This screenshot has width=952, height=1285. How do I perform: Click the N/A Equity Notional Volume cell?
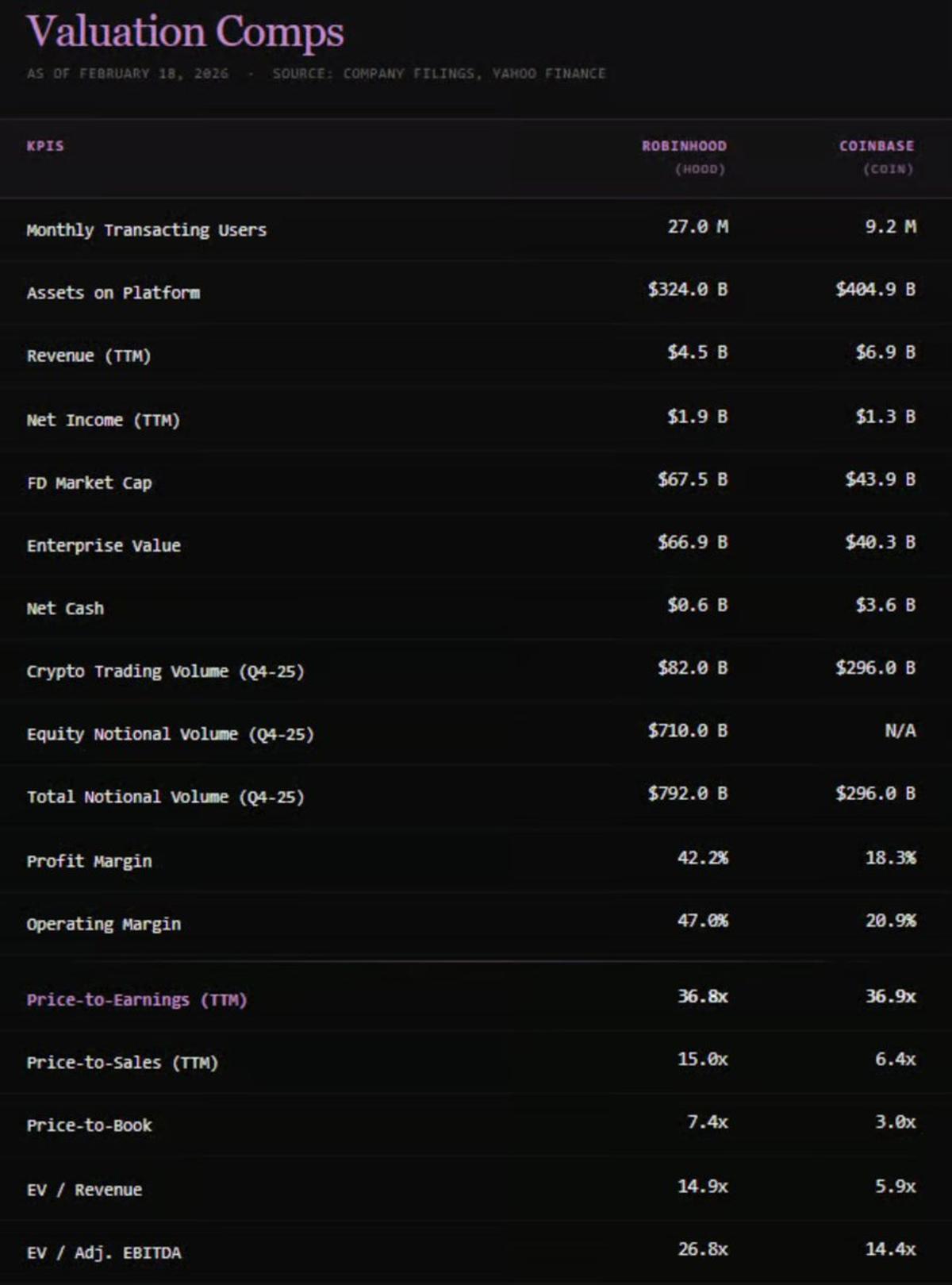pos(900,731)
